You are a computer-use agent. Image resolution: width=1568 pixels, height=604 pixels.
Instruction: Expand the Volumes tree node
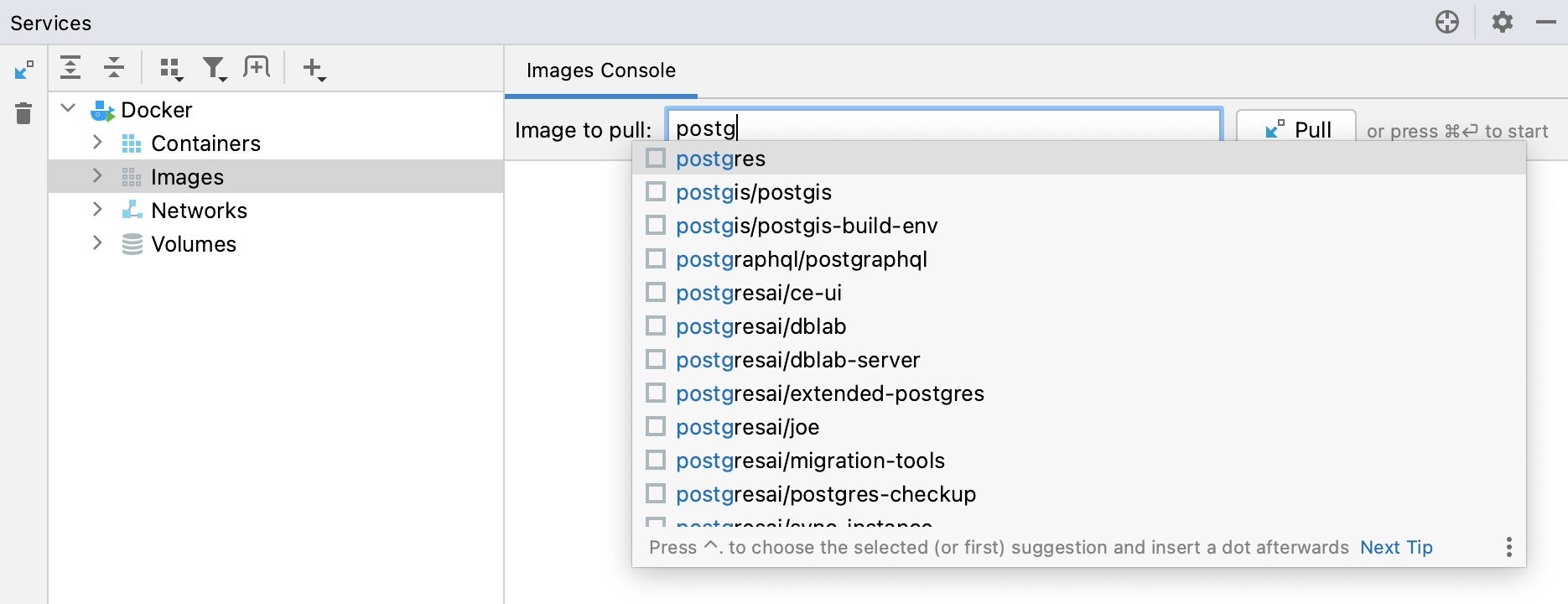pyautogui.click(x=97, y=243)
